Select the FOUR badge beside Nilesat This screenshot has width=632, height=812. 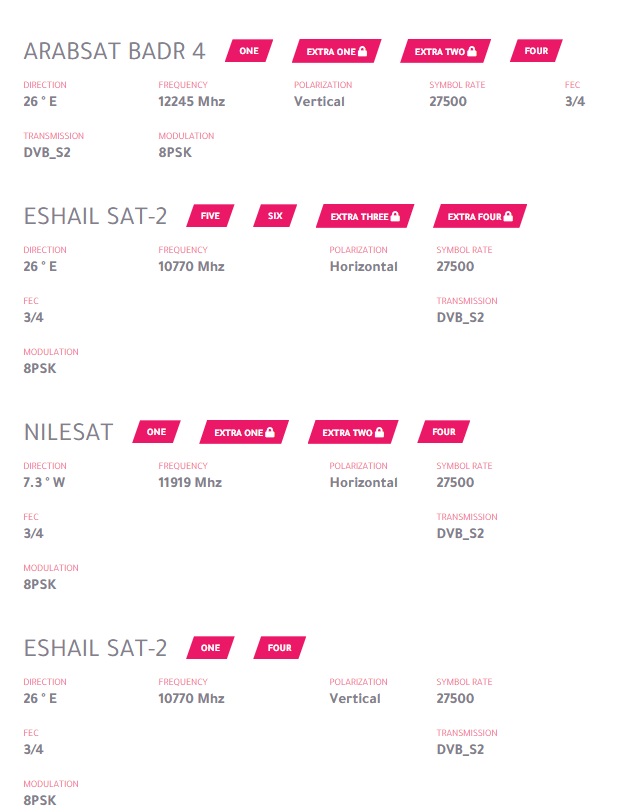click(x=443, y=432)
